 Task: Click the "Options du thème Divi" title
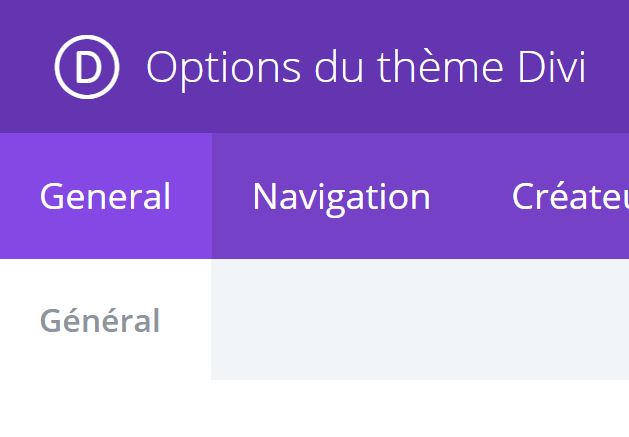pos(365,67)
